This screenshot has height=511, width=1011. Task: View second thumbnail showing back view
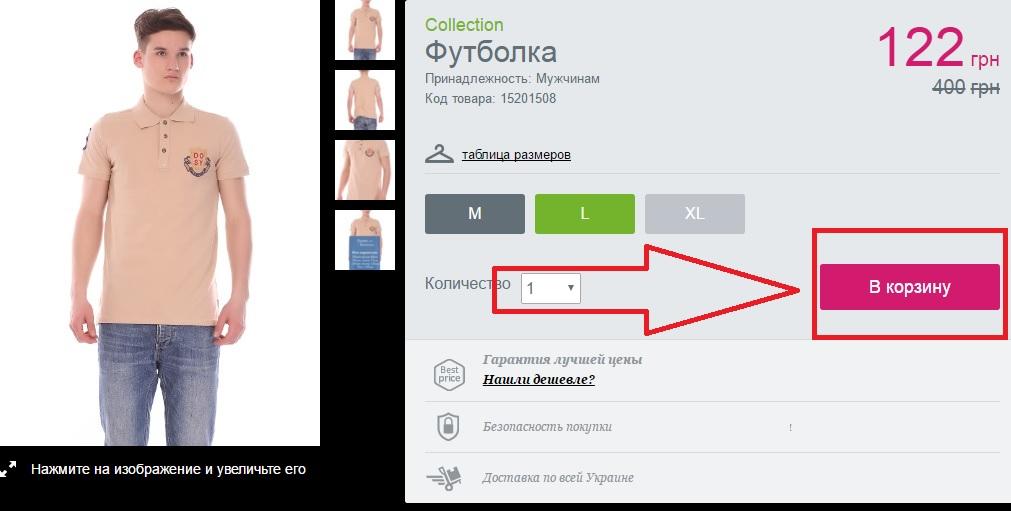[x=365, y=100]
